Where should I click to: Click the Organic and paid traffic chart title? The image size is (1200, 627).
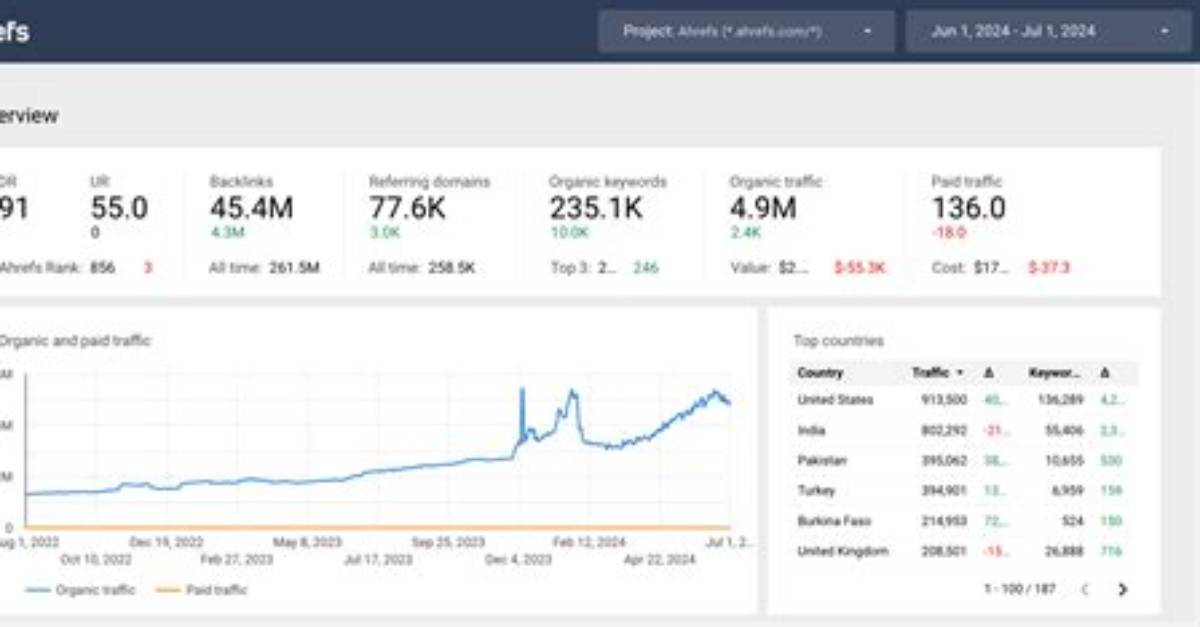[x=75, y=341]
